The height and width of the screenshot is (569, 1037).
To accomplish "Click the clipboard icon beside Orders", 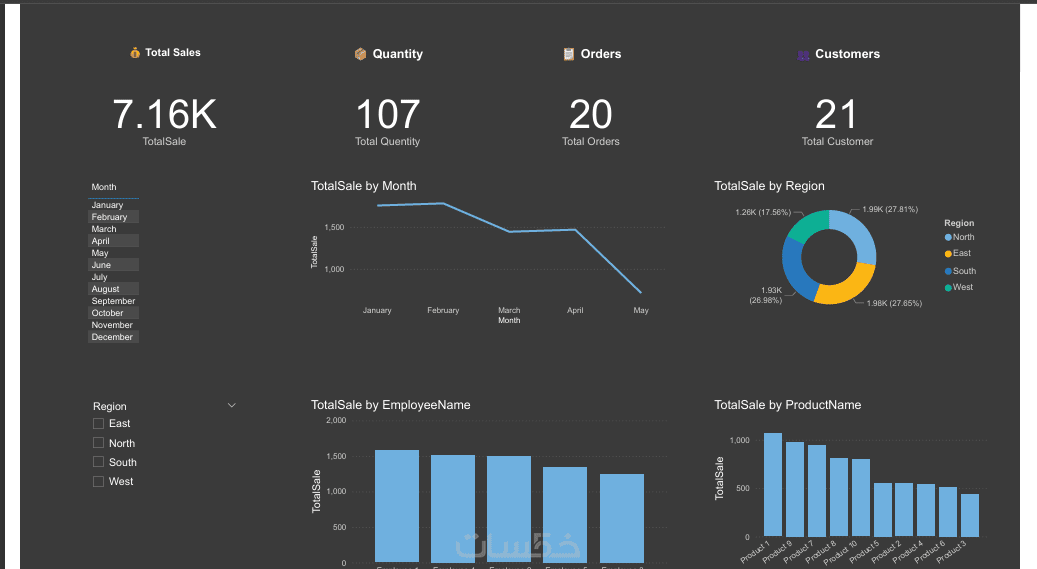I will (569, 54).
